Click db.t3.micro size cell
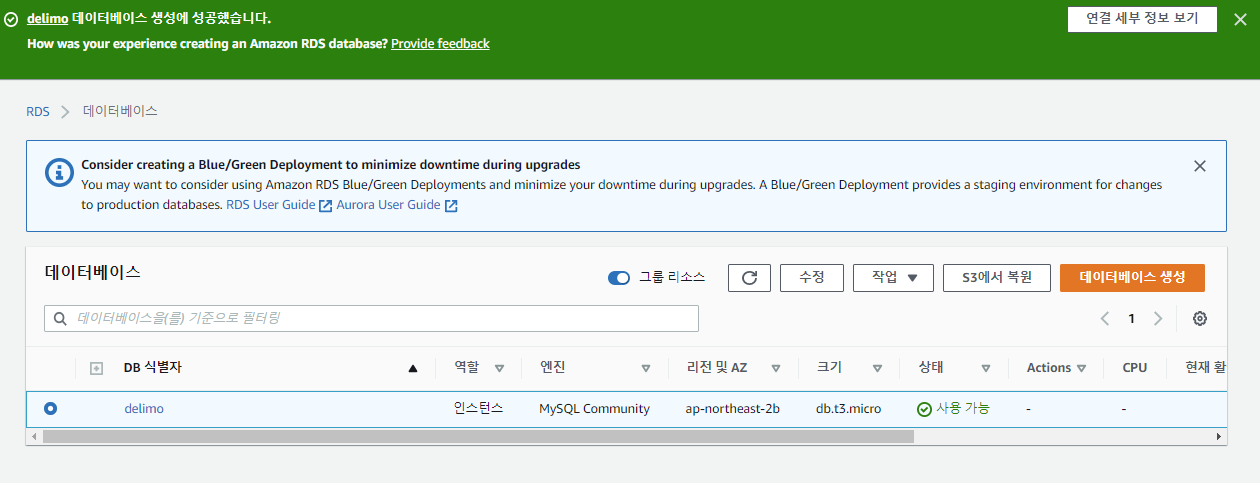 [849, 408]
